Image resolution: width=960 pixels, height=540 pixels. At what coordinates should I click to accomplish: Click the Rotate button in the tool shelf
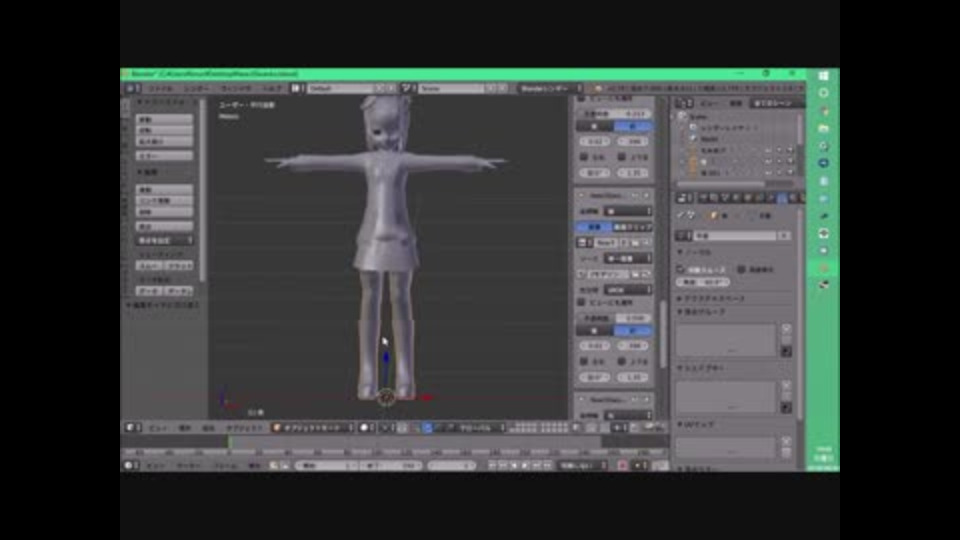coord(164,130)
